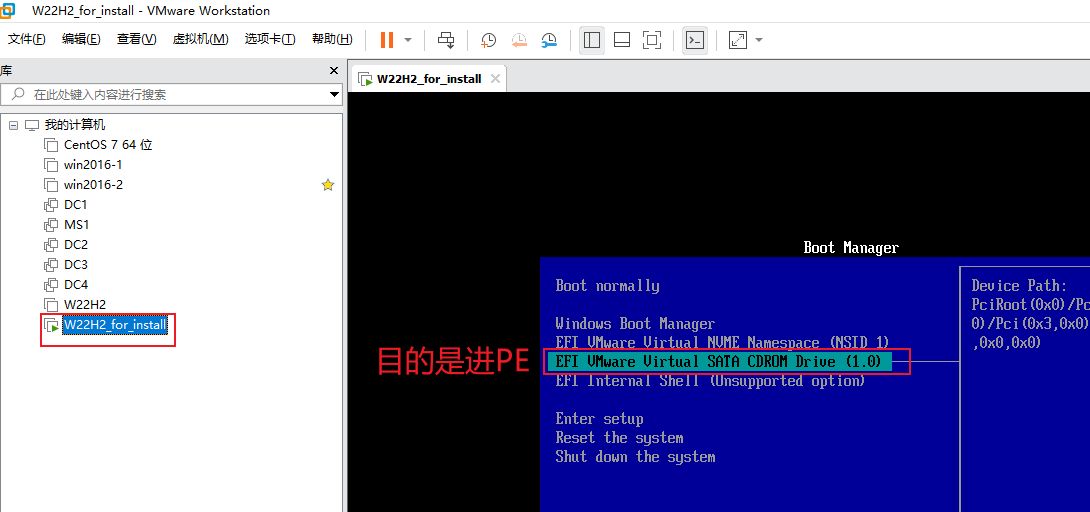Enter full screen mode icon
1090x512 pixels.
coord(652,40)
